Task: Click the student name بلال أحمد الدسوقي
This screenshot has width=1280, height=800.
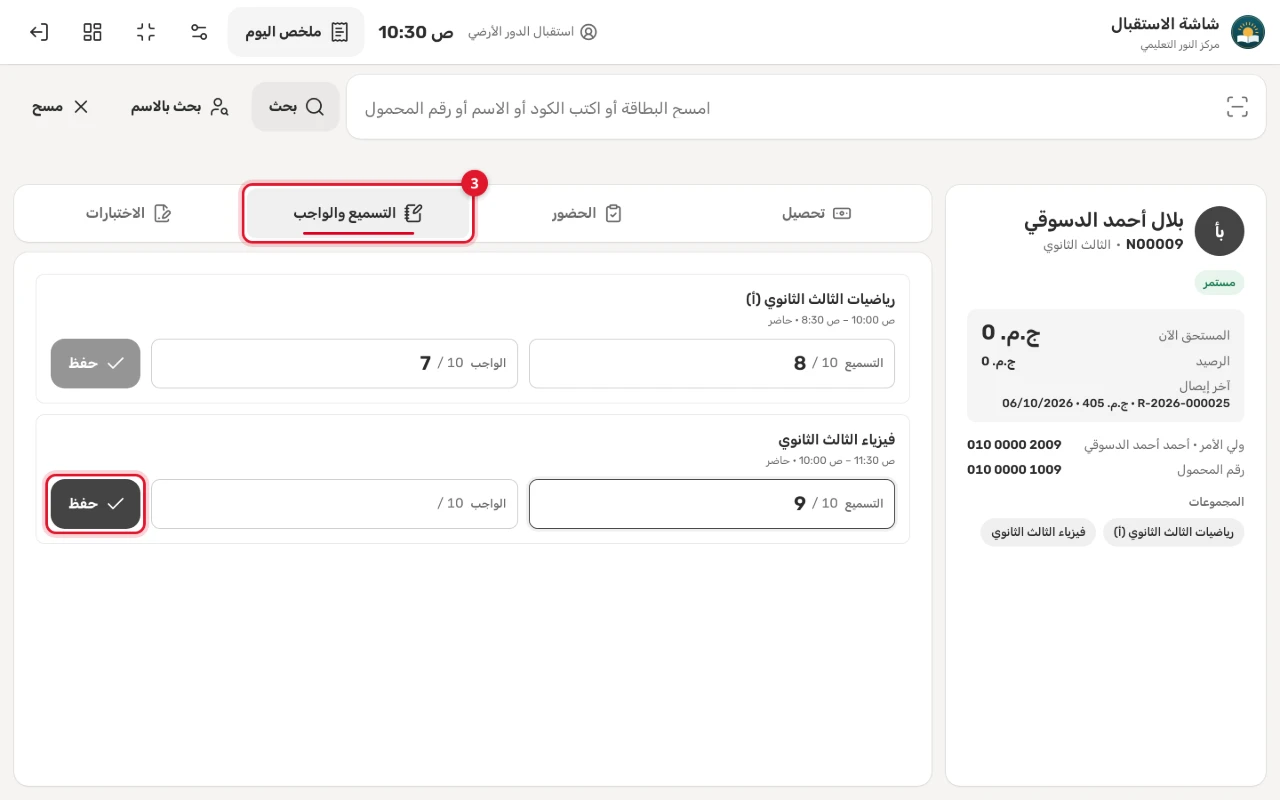Action: click(1103, 221)
